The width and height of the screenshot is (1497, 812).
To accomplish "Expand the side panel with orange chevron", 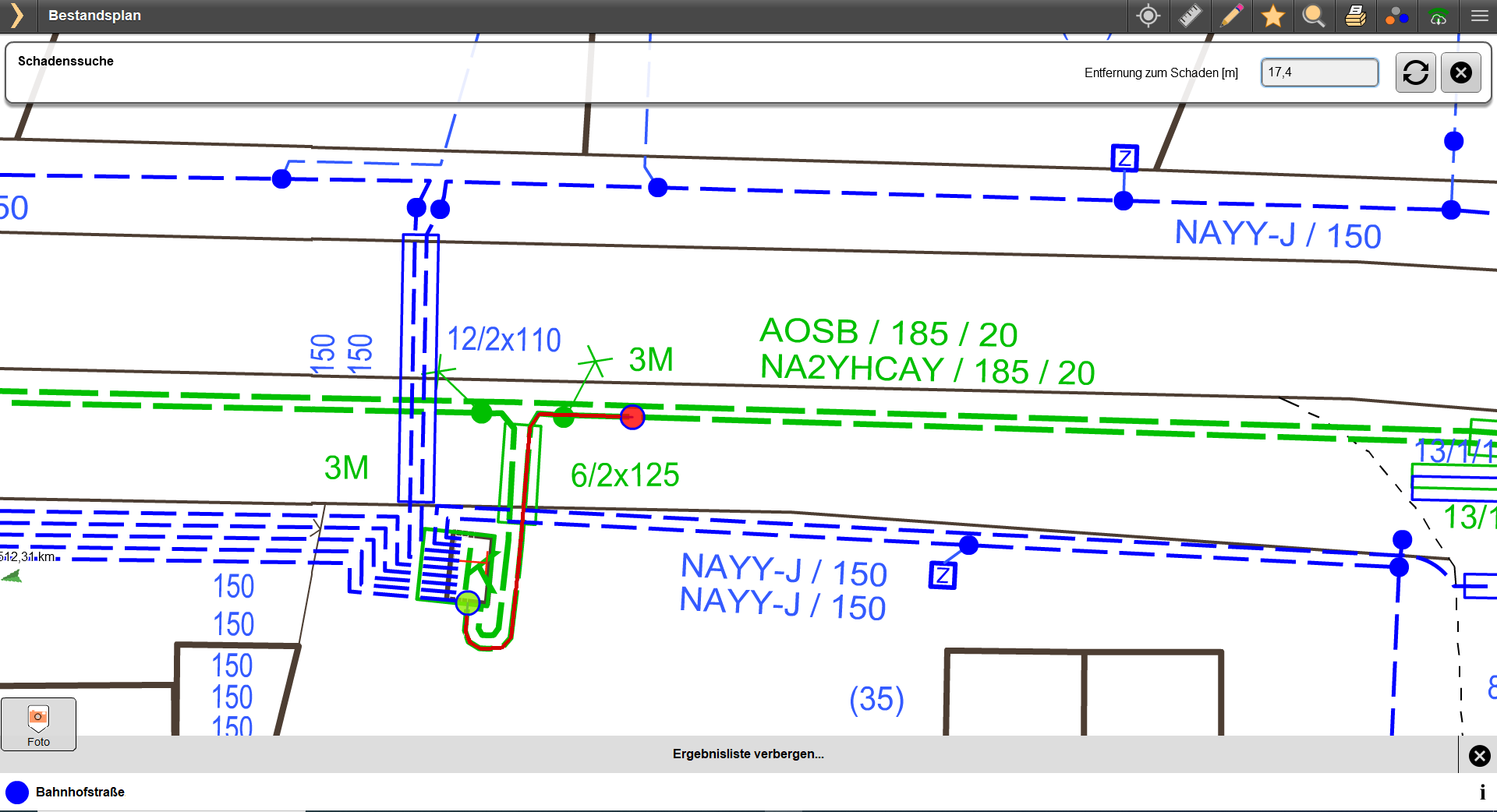I will [17, 16].
